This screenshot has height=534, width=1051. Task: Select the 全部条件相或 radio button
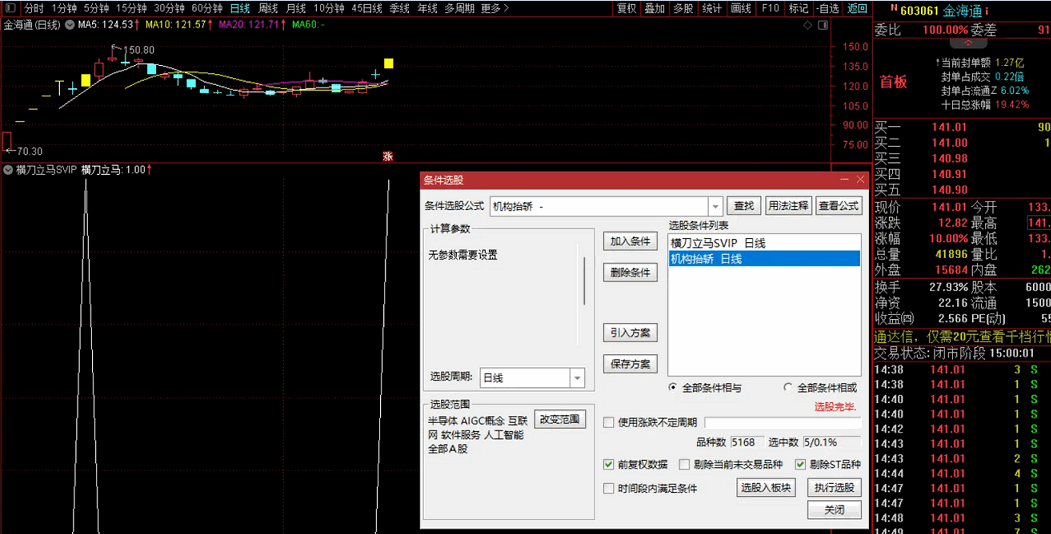click(788, 388)
